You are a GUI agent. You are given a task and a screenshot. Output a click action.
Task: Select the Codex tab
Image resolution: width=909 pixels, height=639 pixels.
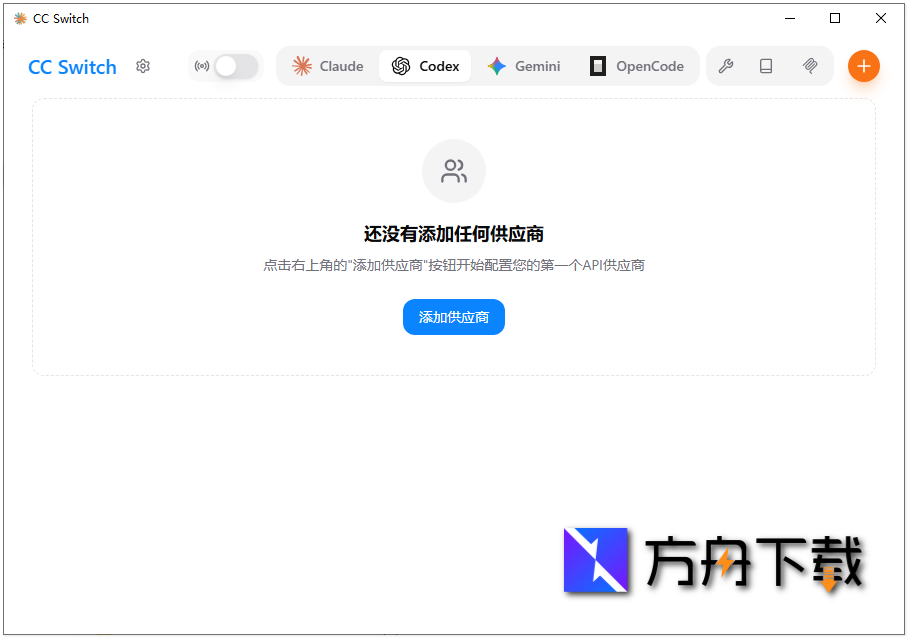425,66
